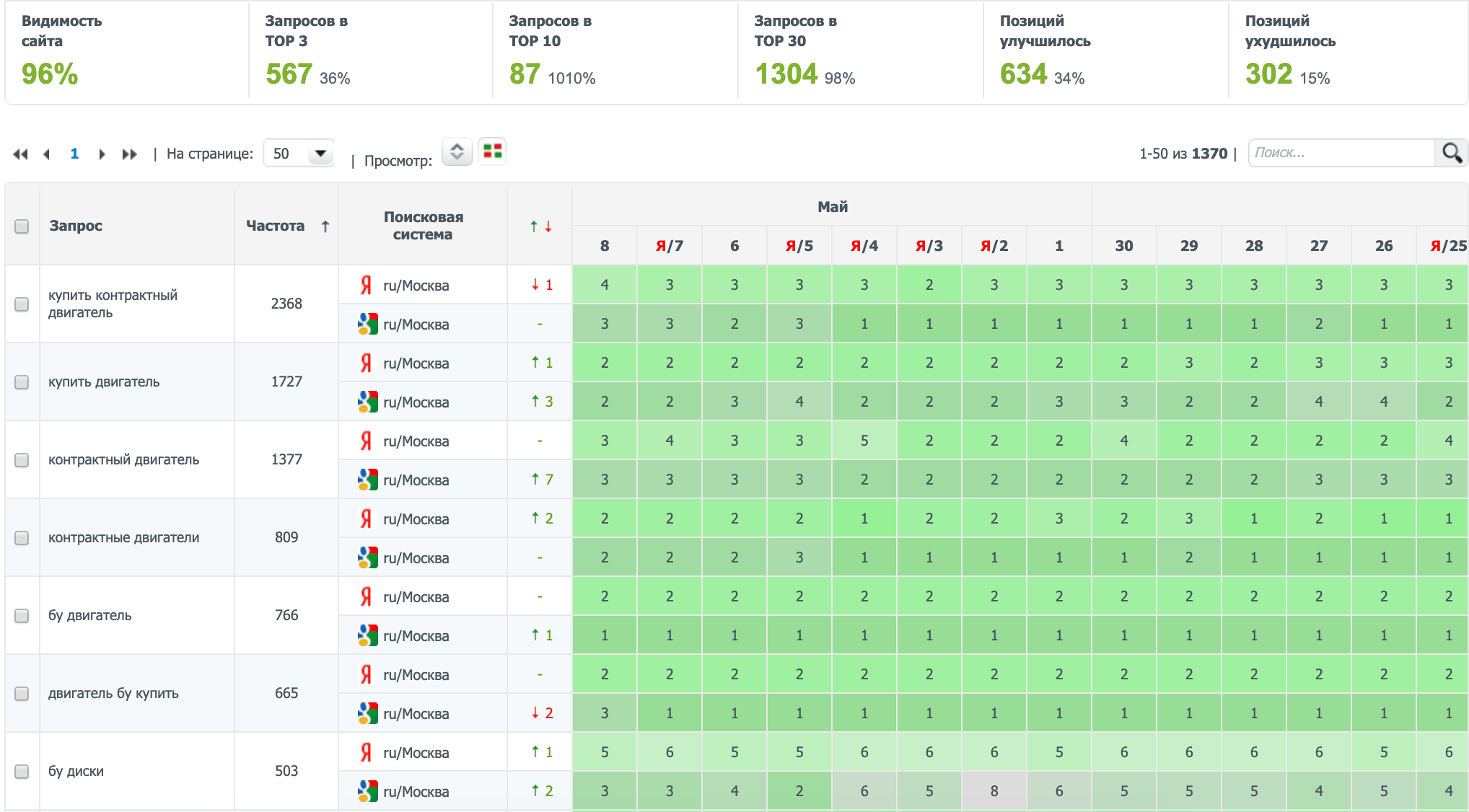Select the 'купить двигатель' row checkbox
This screenshot has height=812, width=1469.
click(22, 382)
